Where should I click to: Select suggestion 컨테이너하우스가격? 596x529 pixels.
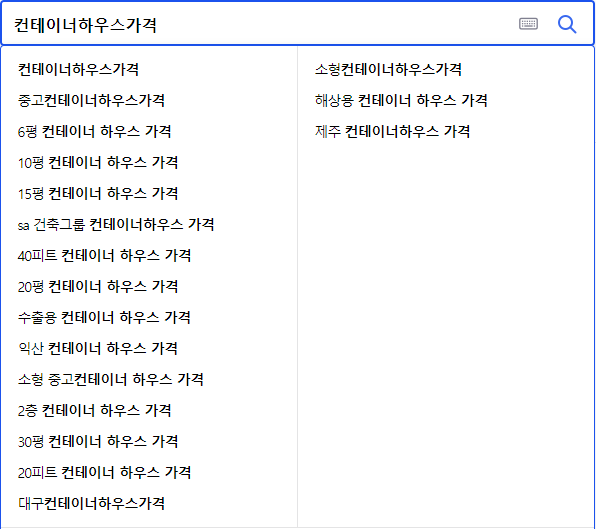tap(78, 70)
